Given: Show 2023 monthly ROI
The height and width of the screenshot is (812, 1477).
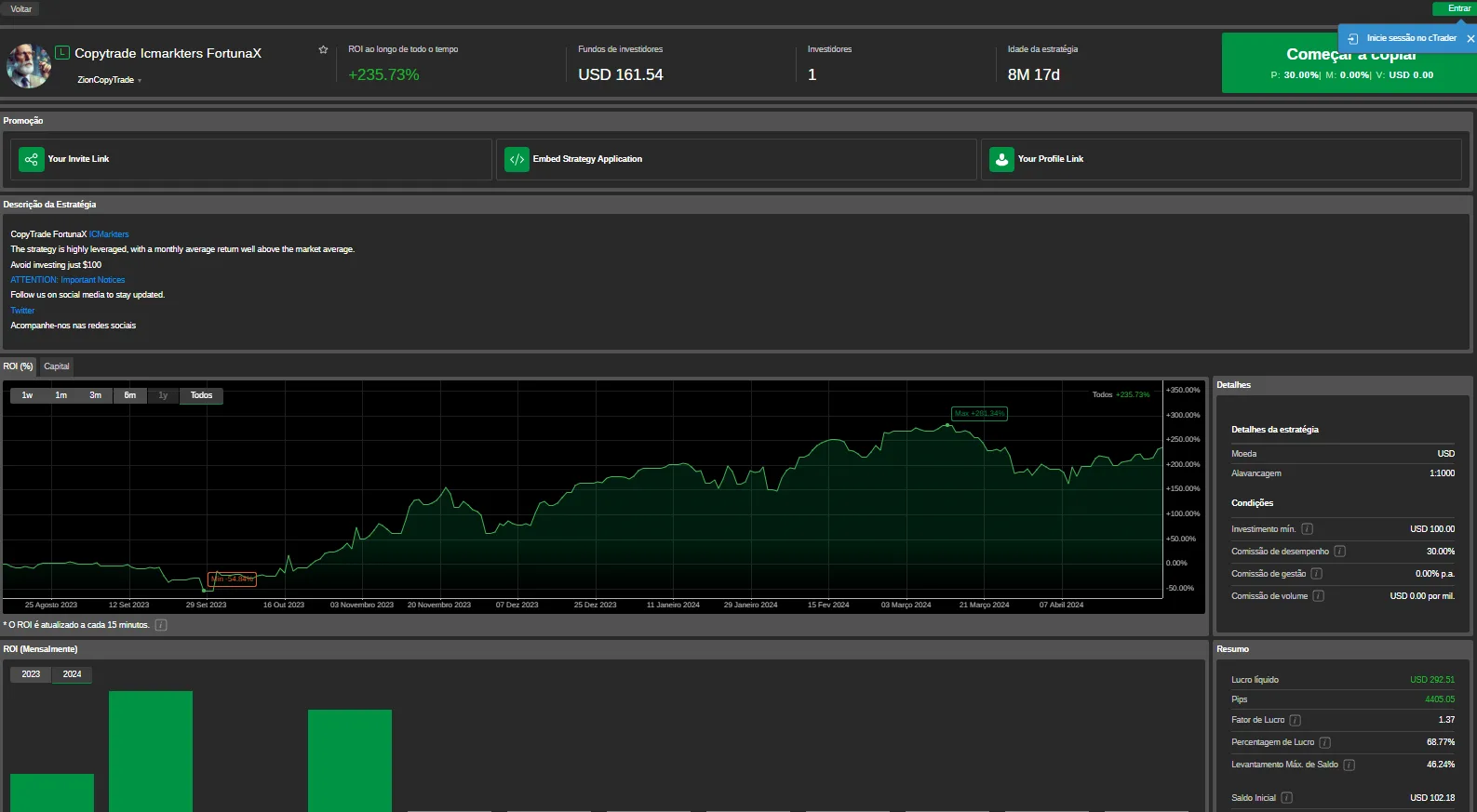Looking at the screenshot, I should tap(31, 674).
